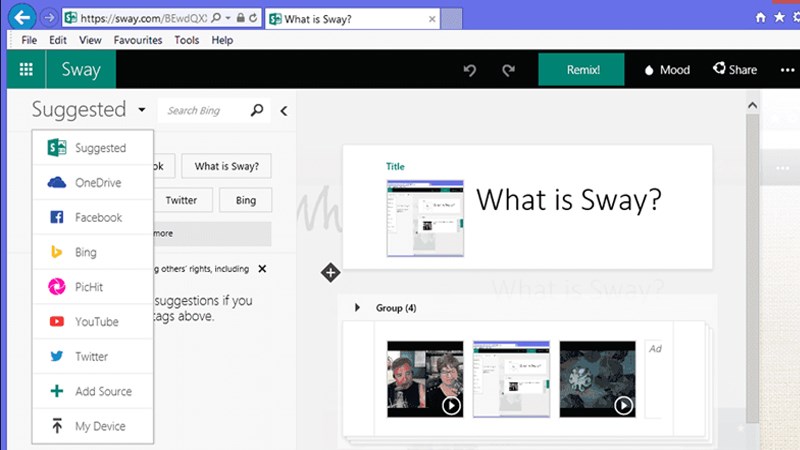Close the What is Sway? tab
The width and height of the screenshot is (800, 450).
(432, 19)
